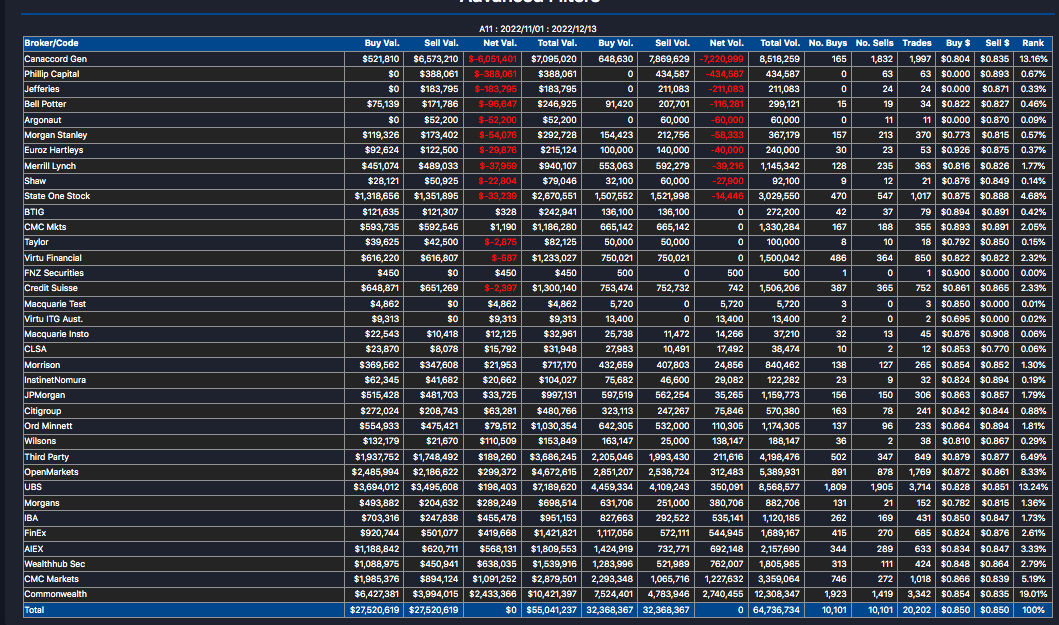This screenshot has height=625, width=1059.
Task: Sort table by Broker/Code column header
Action: click(51, 43)
